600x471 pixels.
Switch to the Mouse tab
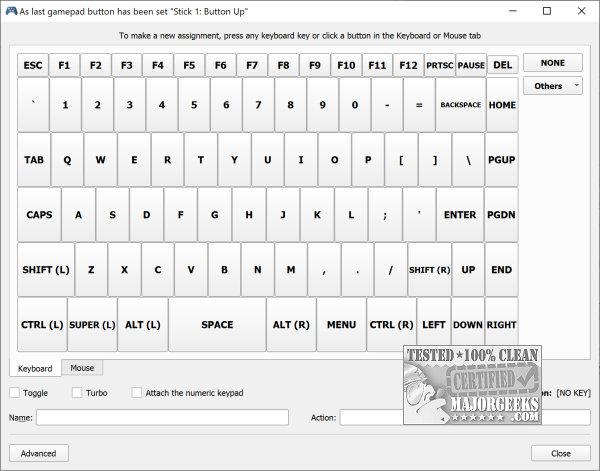(82, 368)
